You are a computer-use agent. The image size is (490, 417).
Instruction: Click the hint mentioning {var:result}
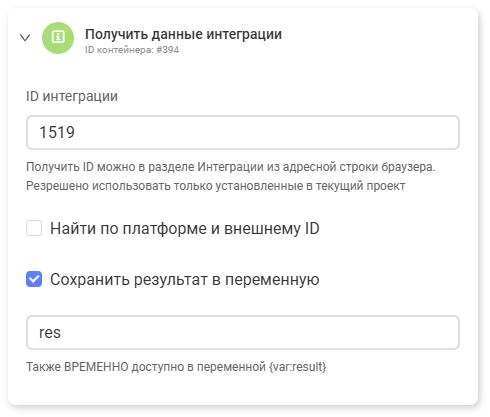point(176,367)
